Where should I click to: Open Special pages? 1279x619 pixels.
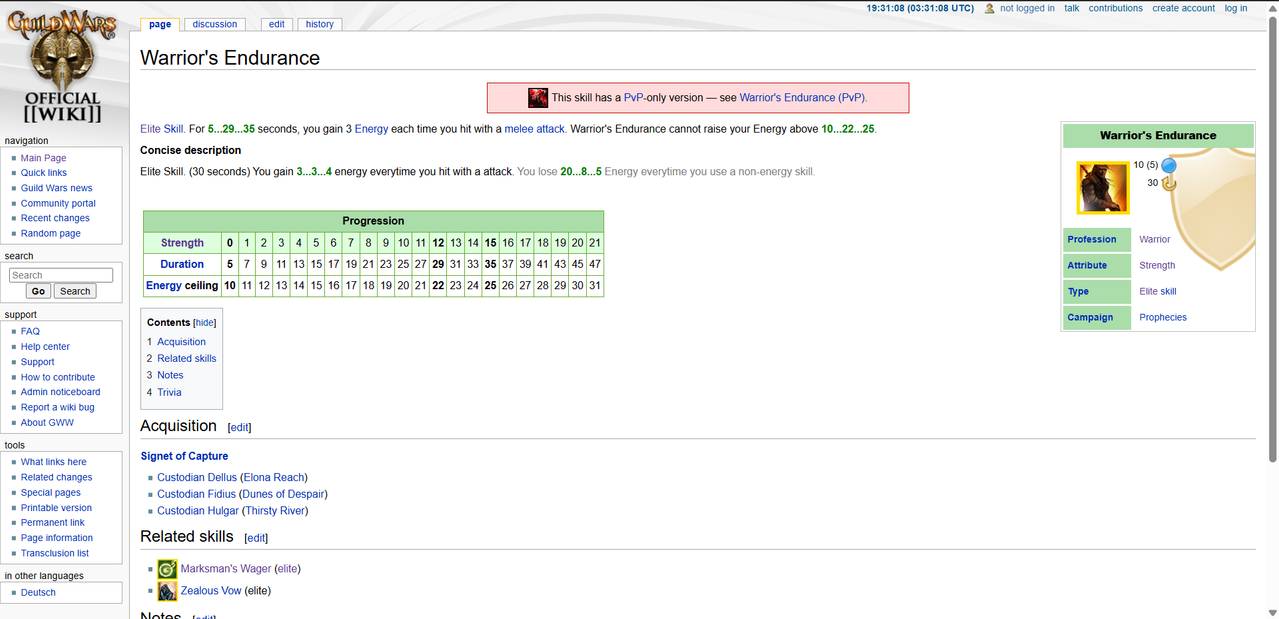tap(51, 492)
